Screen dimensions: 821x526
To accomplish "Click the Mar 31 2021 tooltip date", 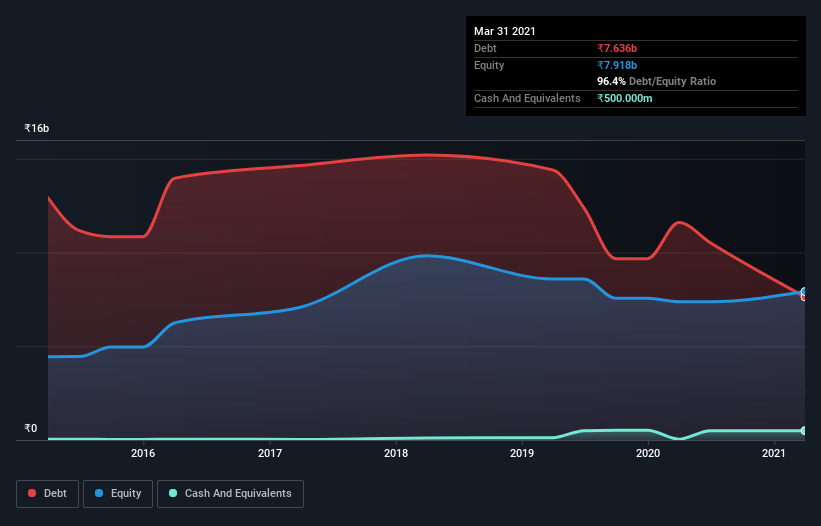I will tap(505, 31).
